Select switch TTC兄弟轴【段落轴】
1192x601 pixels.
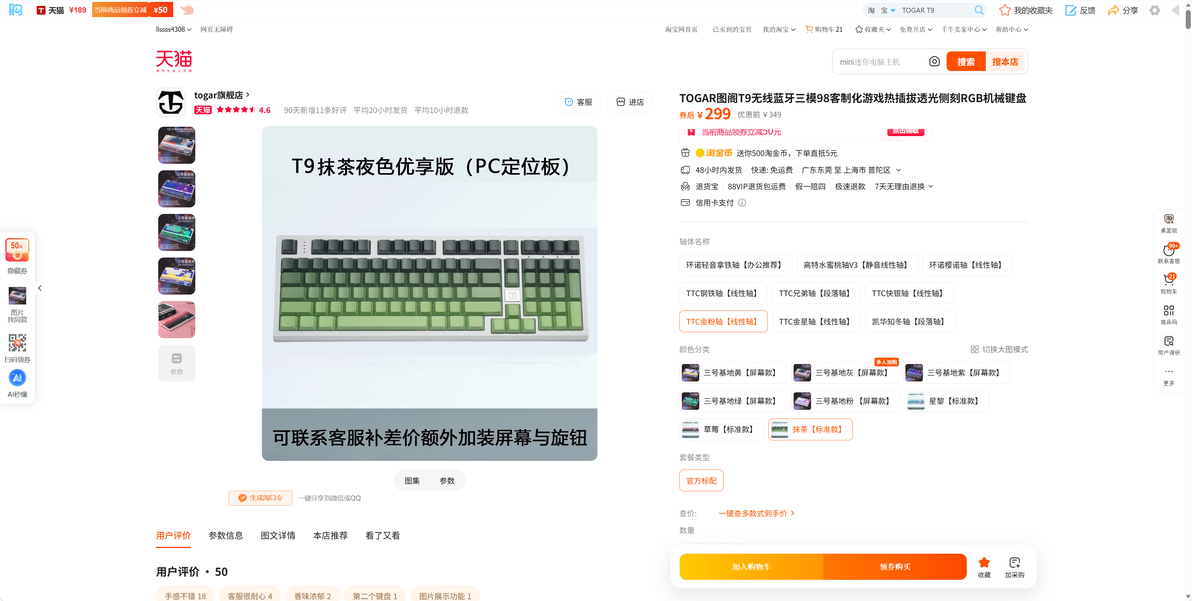pos(816,293)
